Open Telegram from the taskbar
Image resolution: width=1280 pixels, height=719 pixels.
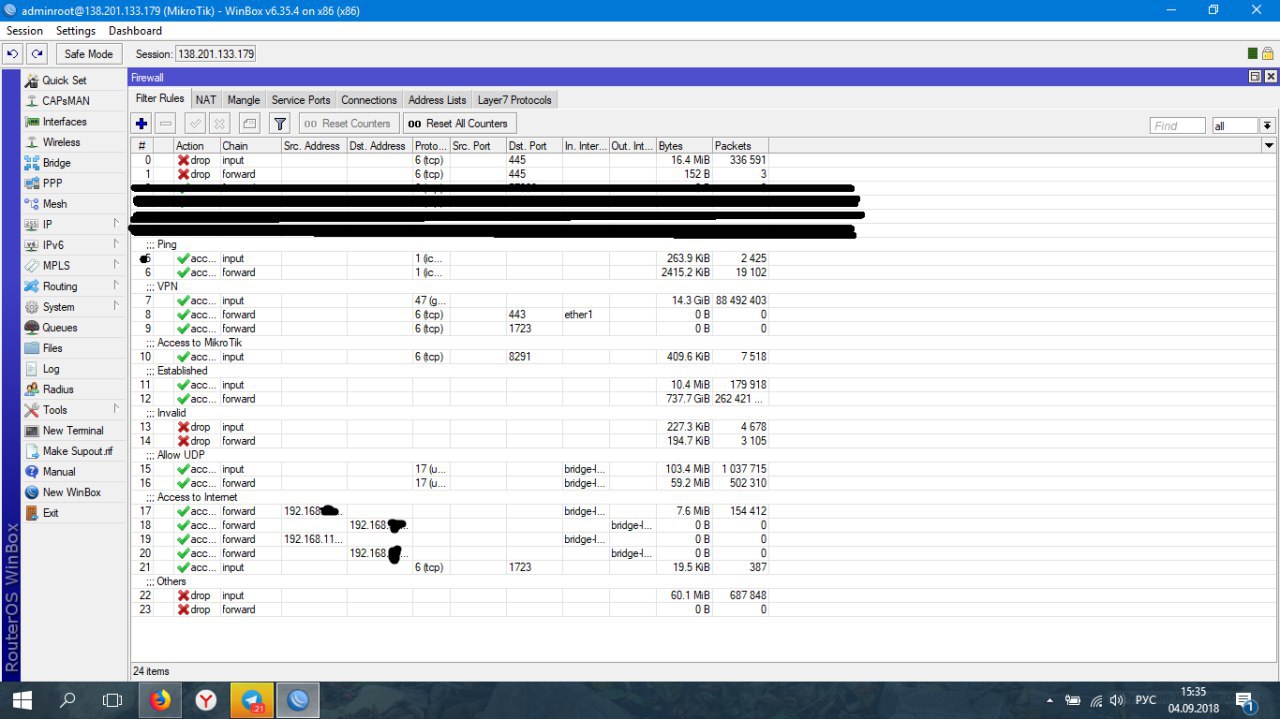pyautogui.click(x=252, y=701)
